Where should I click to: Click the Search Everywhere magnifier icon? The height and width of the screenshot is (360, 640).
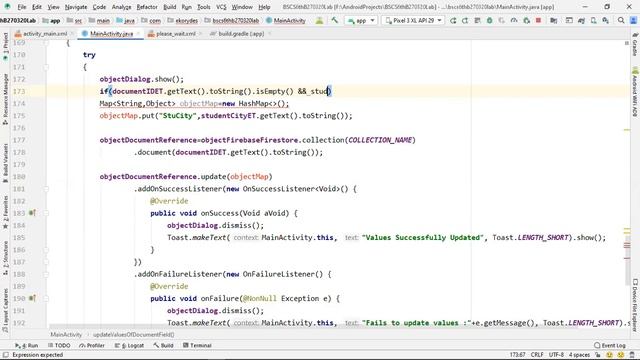[621, 20]
